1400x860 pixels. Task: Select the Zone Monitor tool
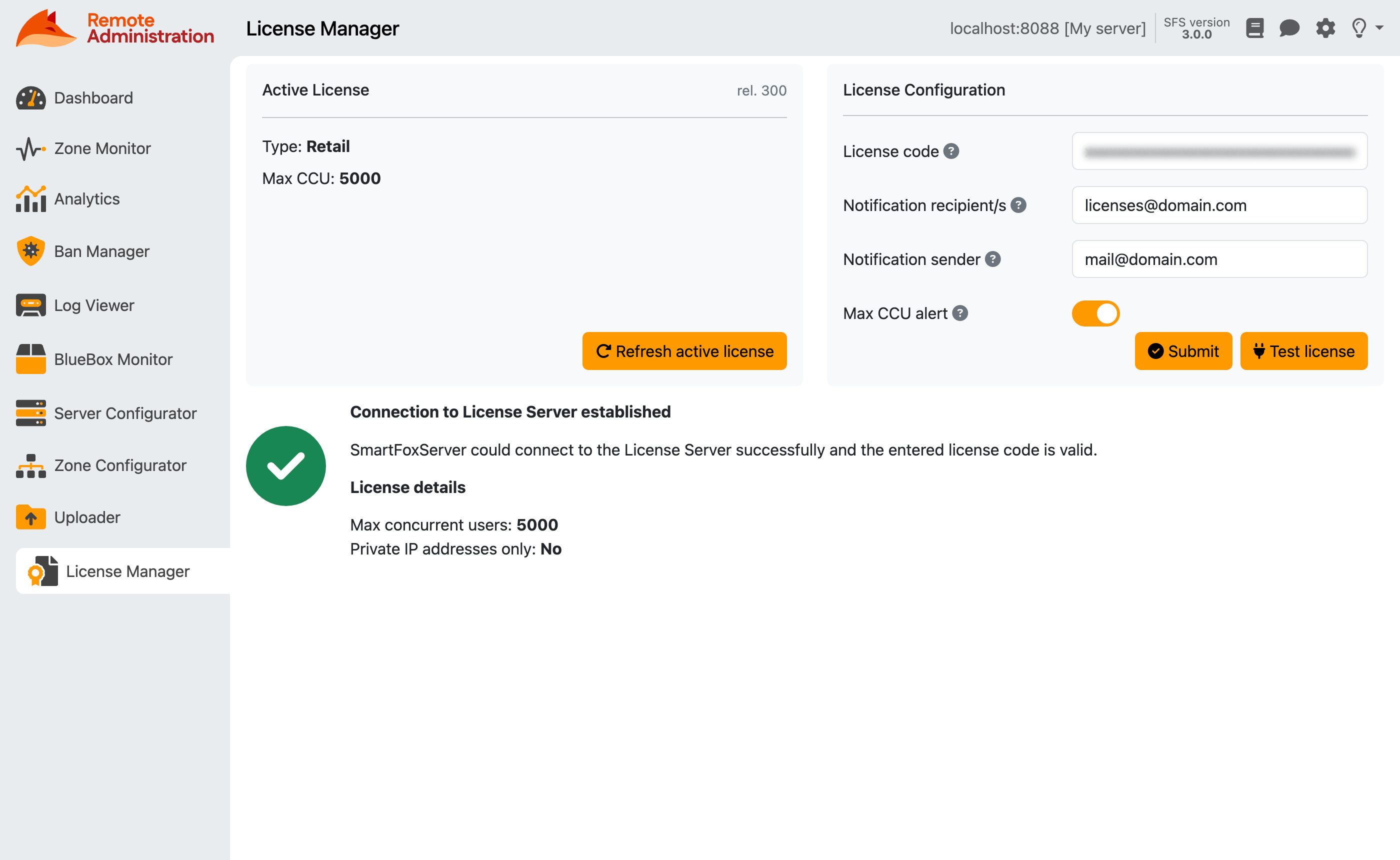point(102,148)
